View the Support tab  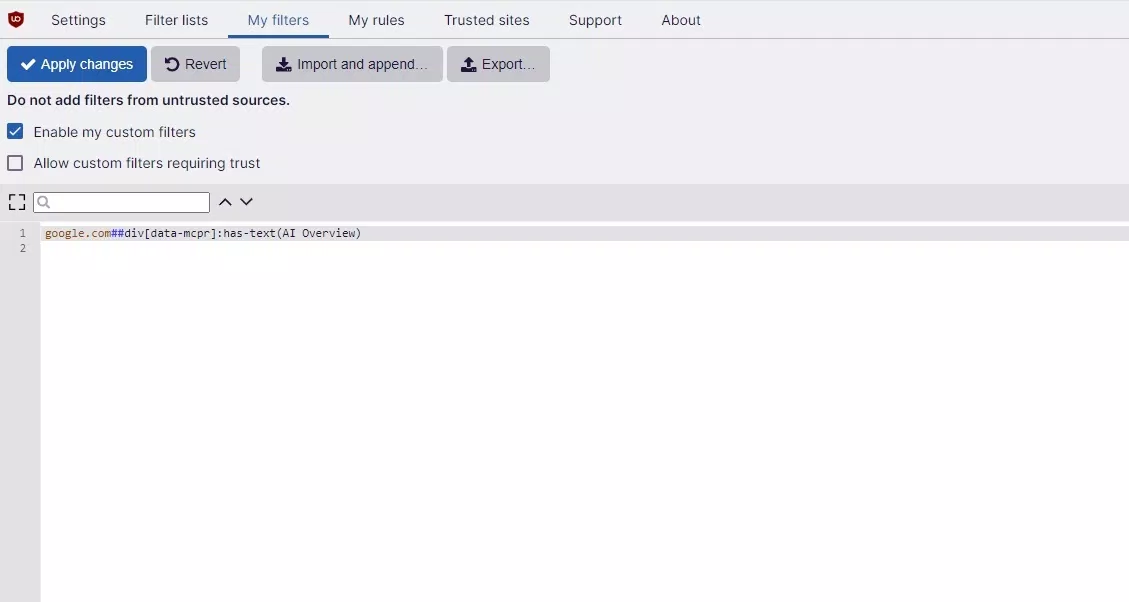595,20
